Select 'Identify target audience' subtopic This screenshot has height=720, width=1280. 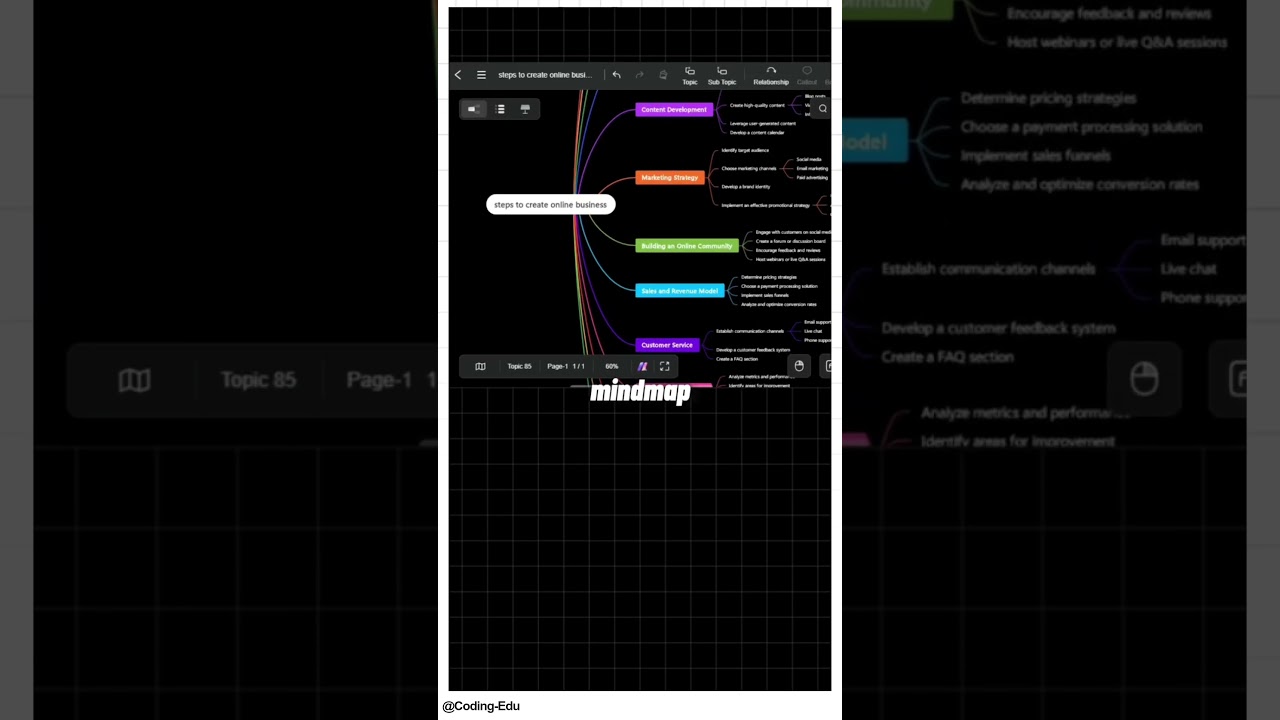coord(745,150)
